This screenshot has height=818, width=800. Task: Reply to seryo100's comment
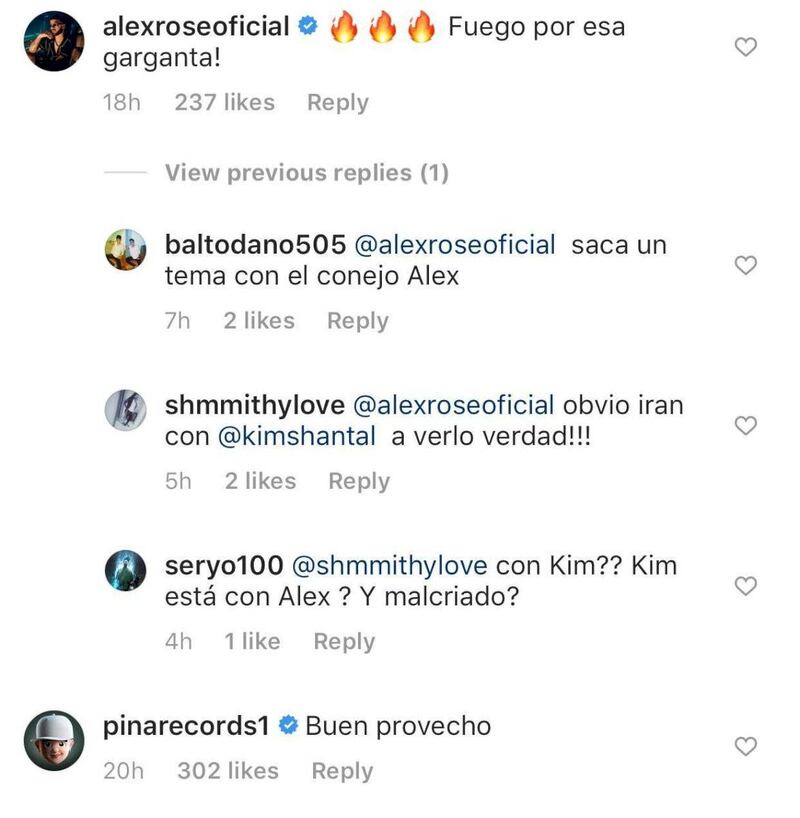point(344,642)
